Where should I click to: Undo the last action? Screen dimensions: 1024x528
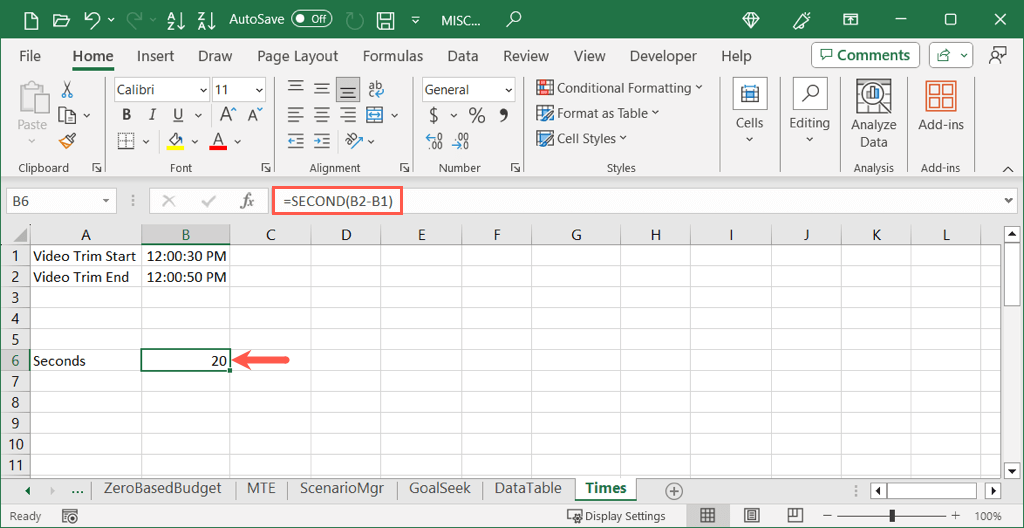click(x=92, y=20)
